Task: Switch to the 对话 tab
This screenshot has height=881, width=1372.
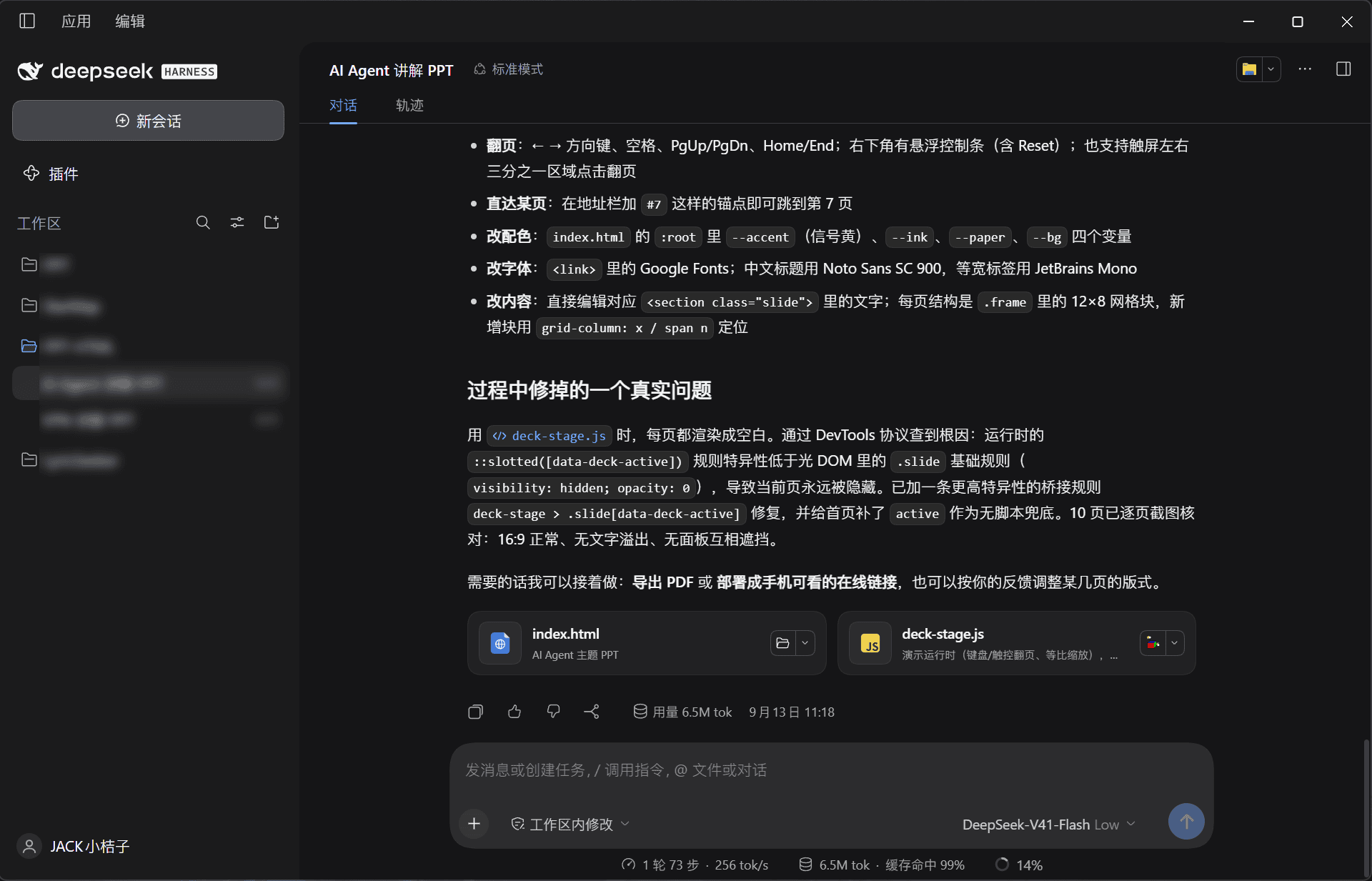Action: click(x=343, y=105)
